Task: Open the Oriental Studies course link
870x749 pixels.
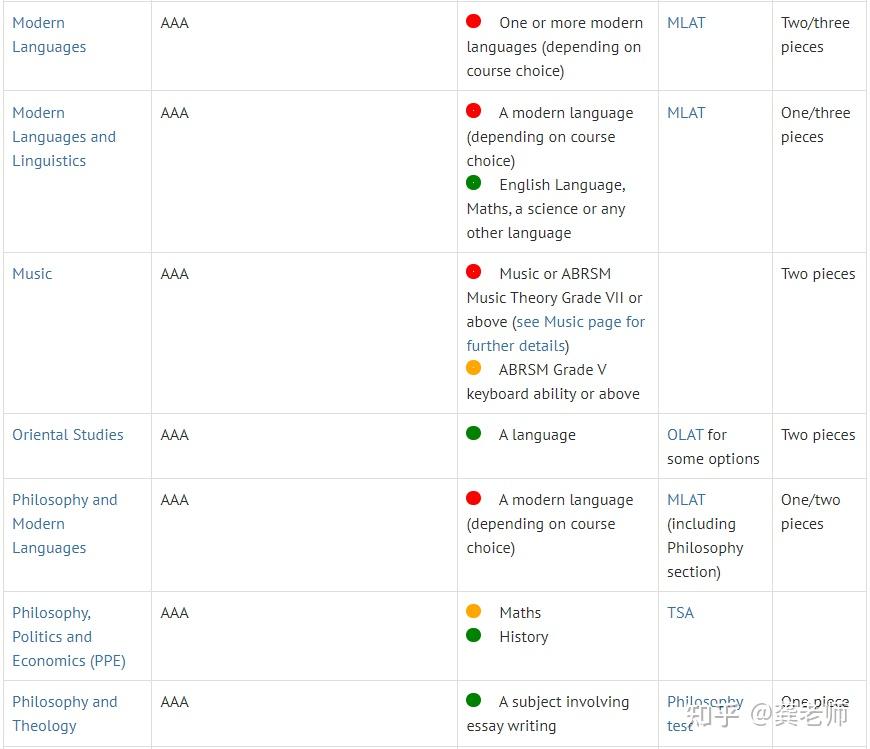Action: [68, 435]
